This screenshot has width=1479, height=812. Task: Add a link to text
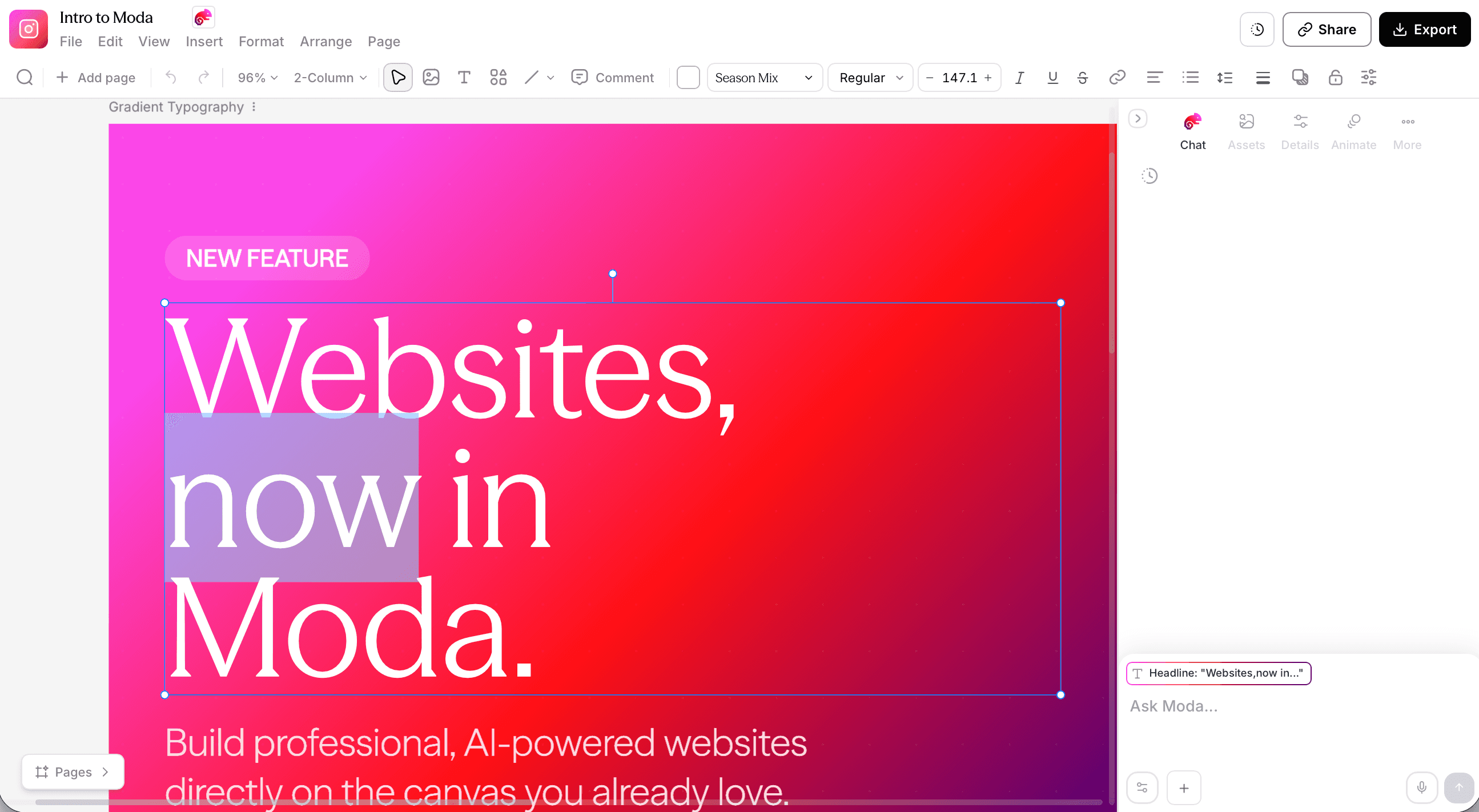pyautogui.click(x=1117, y=77)
